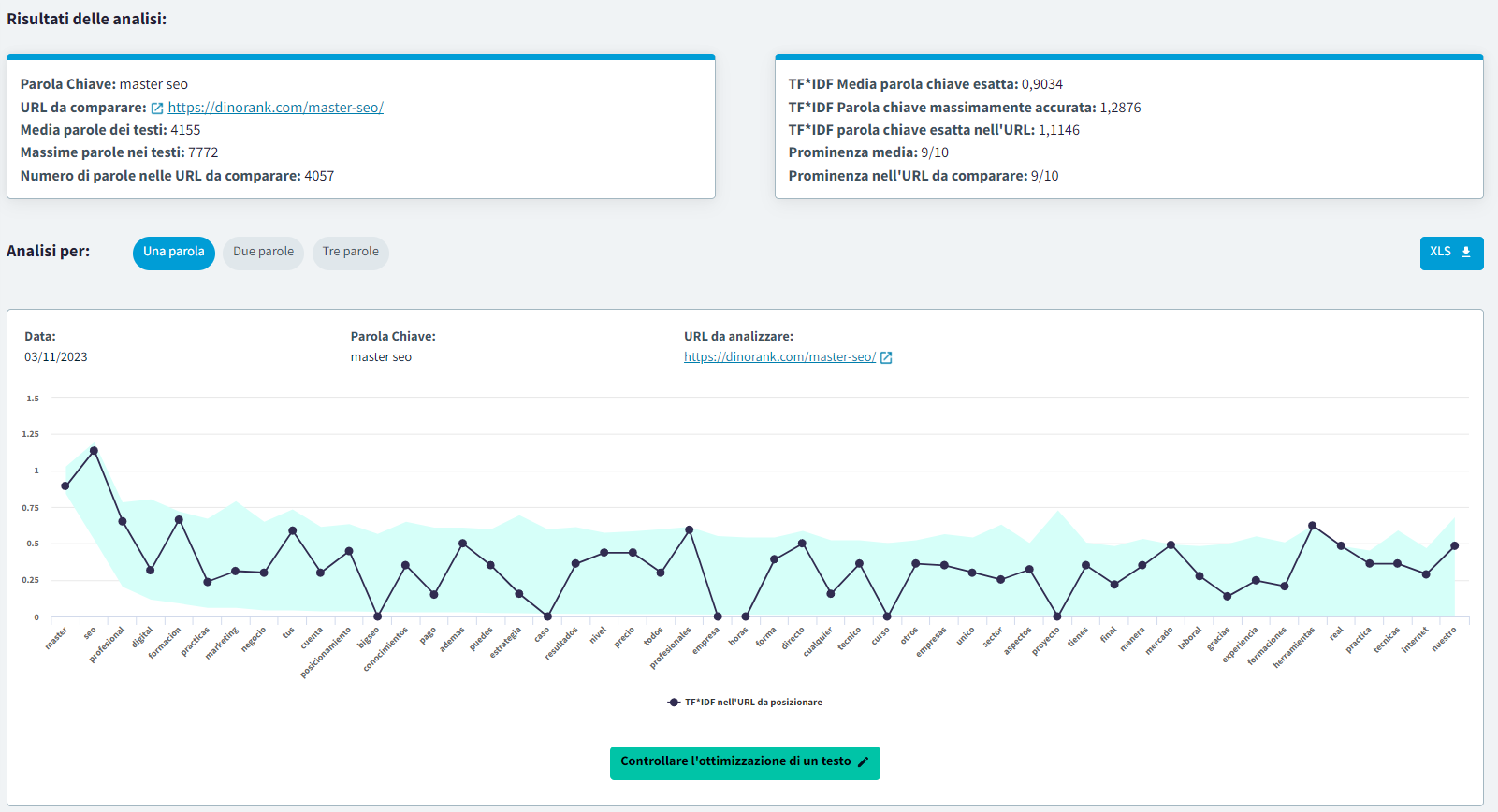Click the 'nuestro' data point at the chart end
1498x812 pixels.
click(x=1454, y=546)
